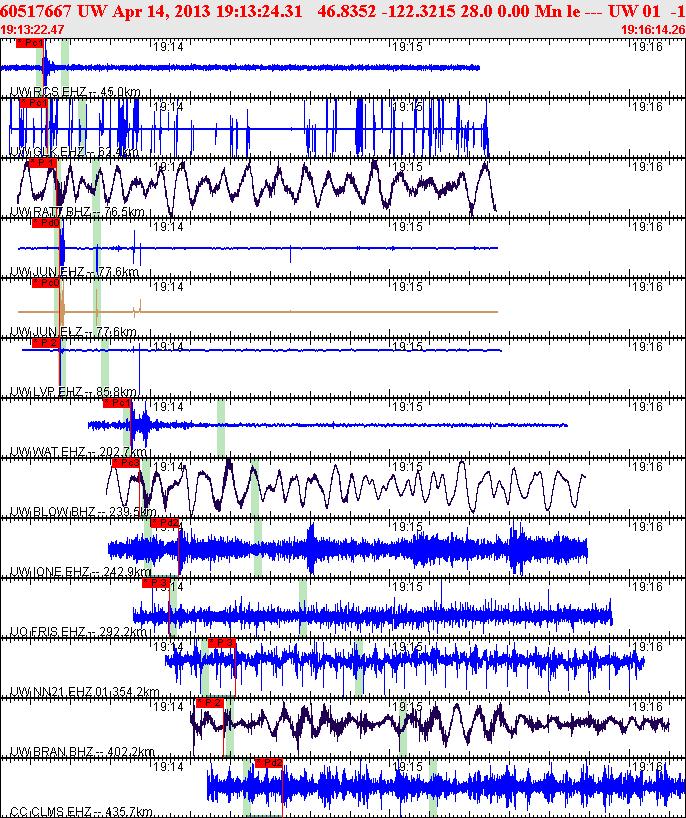
Task: Click station label UW RCS EHZ 45.0km
Action: click(x=75, y=92)
